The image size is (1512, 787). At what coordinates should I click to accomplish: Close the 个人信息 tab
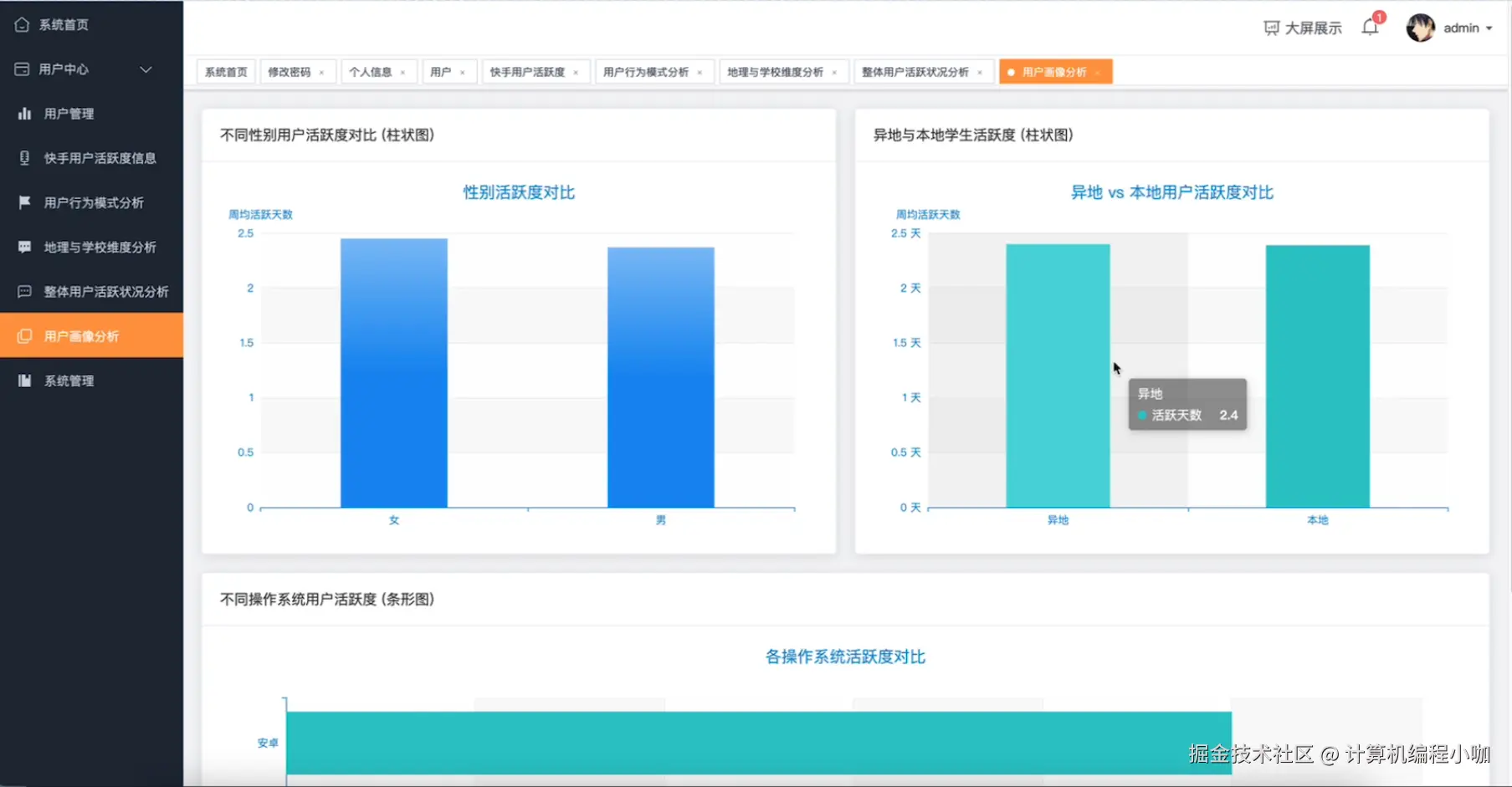402,73
